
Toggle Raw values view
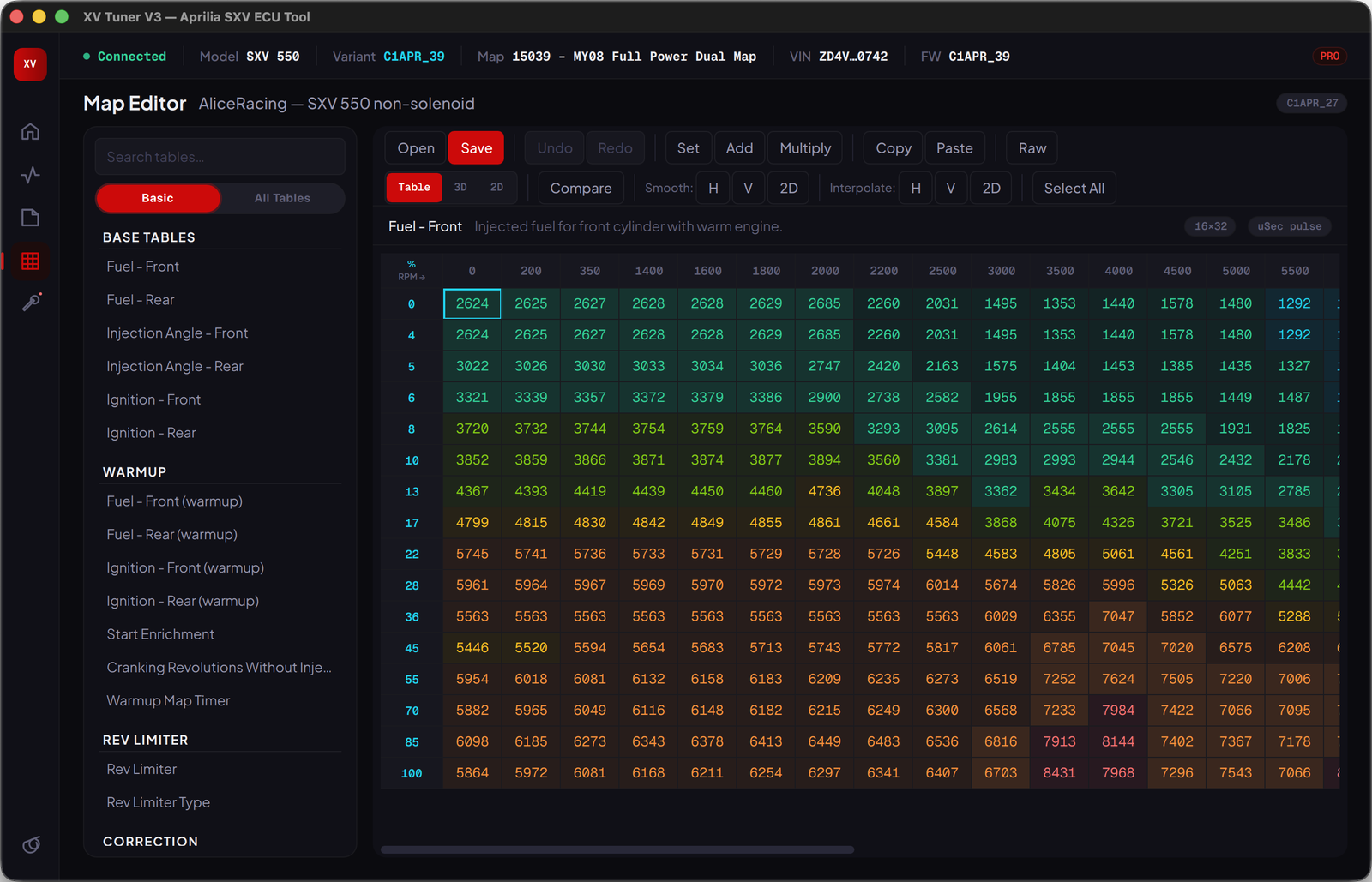coord(1032,148)
